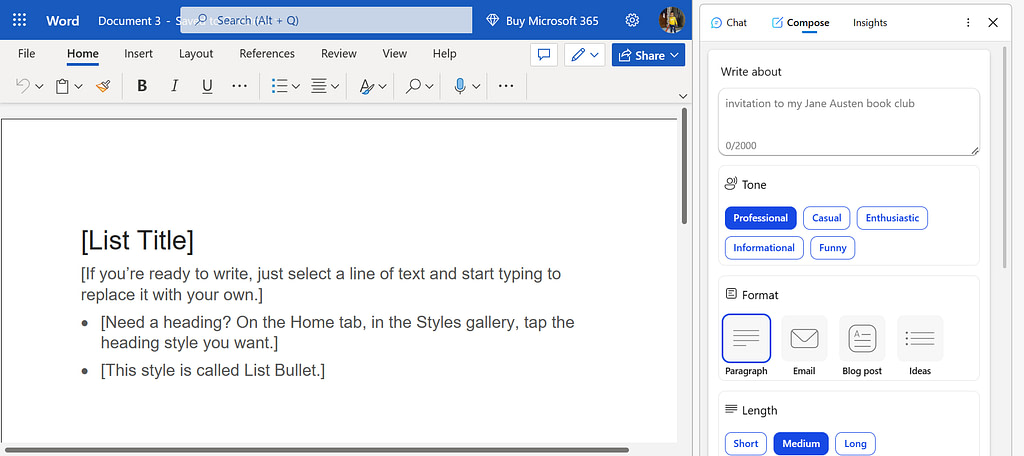Switch to the Review tab
Image resolution: width=1024 pixels, height=456 pixels.
[x=339, y=54]
